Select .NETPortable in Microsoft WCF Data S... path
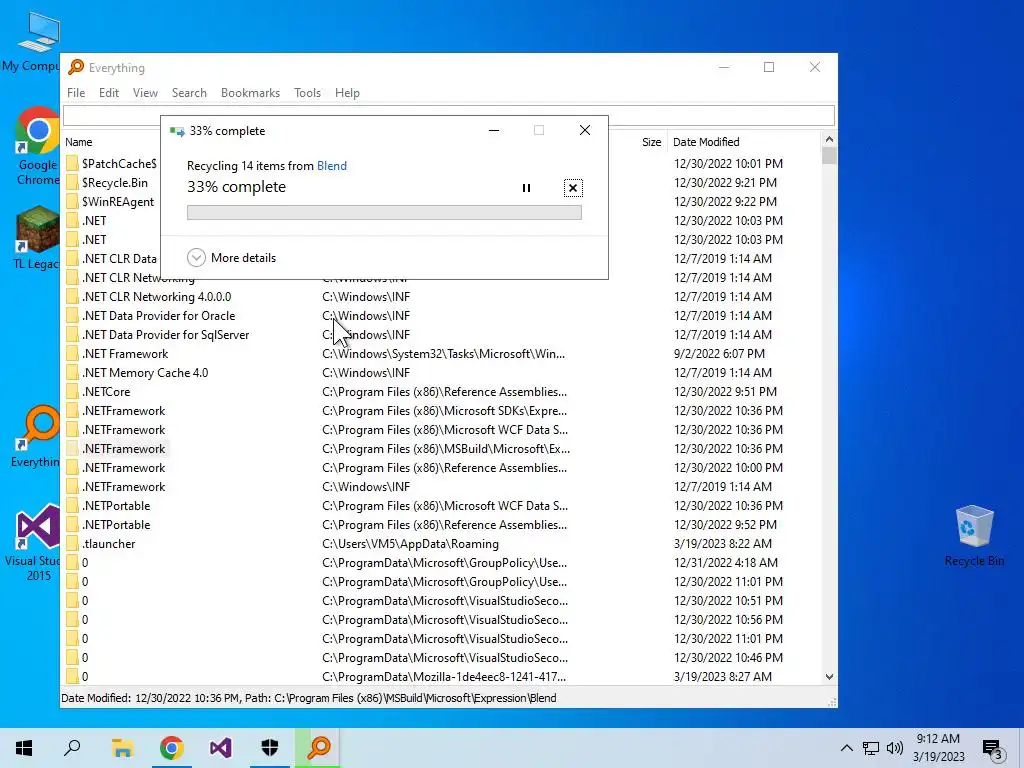This screenshot has height=768, width=1024. click(116, 505)
